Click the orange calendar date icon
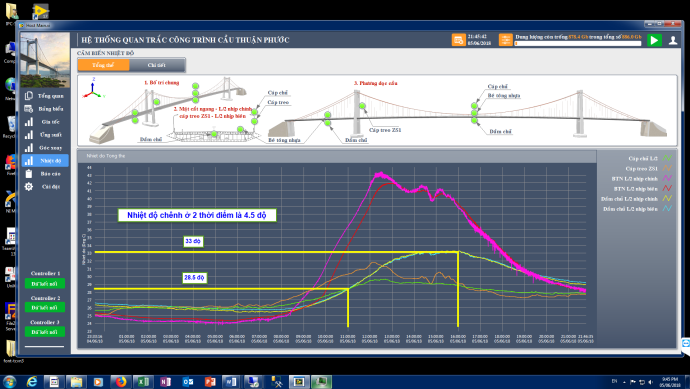This screenshot has height=389, width=690. (459, 40)
